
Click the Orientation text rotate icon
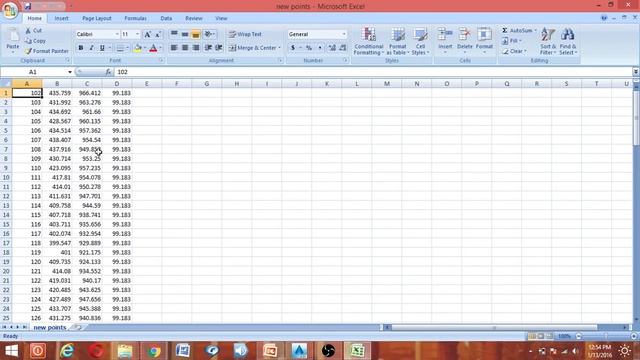point(208,34)
